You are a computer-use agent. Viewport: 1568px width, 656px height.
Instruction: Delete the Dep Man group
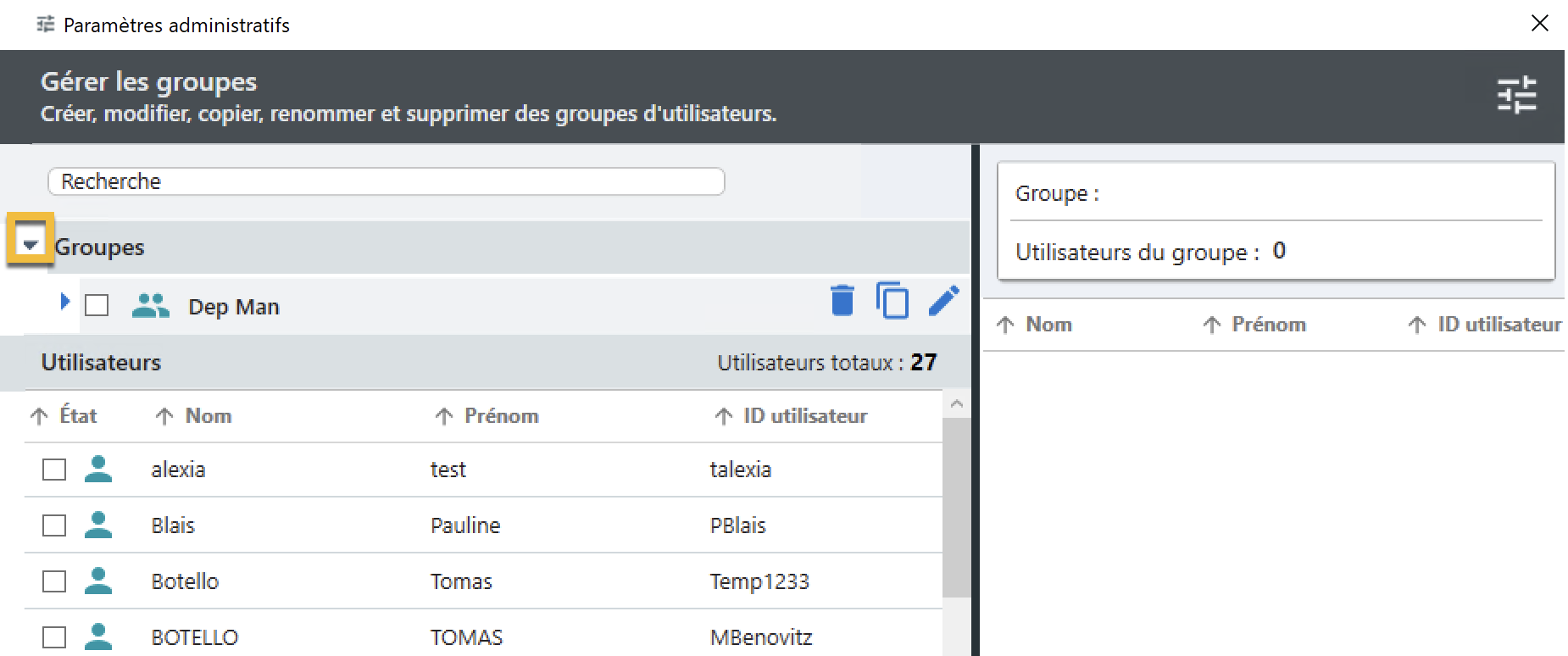click(x=842, y=301)
